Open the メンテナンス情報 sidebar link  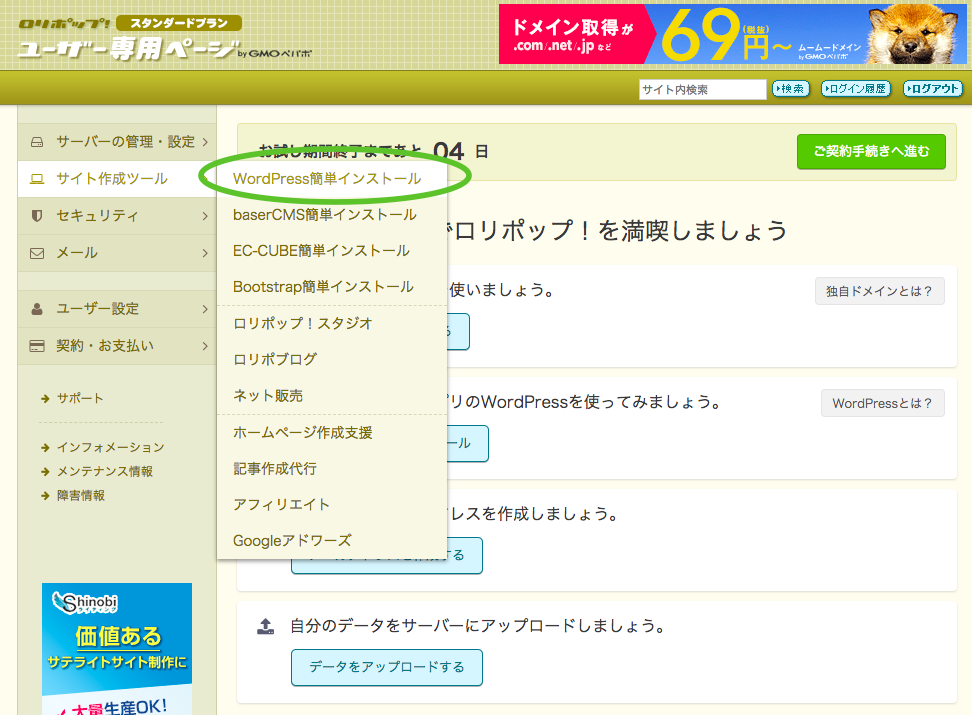[x=105, y=472]
